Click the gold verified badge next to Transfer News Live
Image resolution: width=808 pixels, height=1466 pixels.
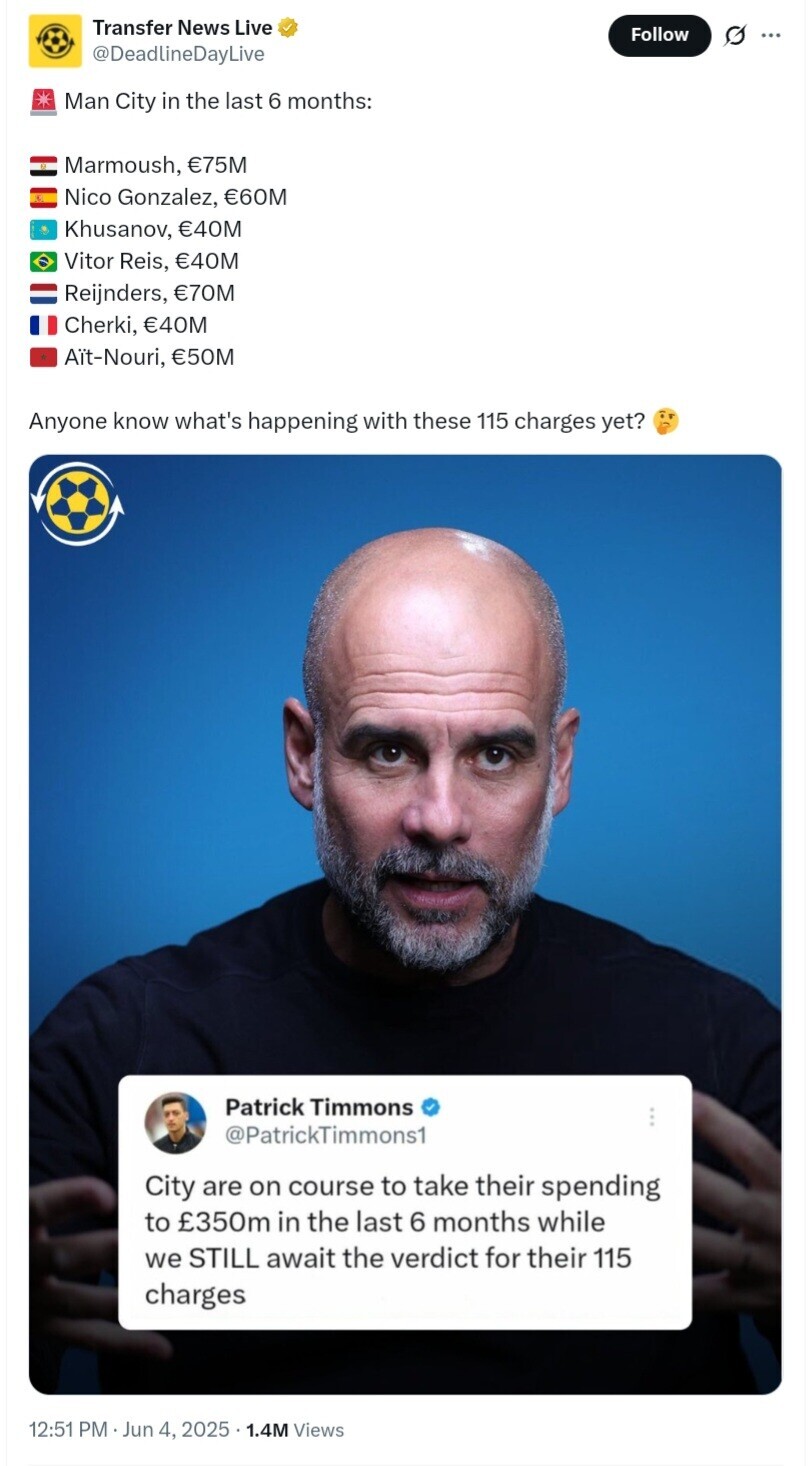[x=288, y=28]
